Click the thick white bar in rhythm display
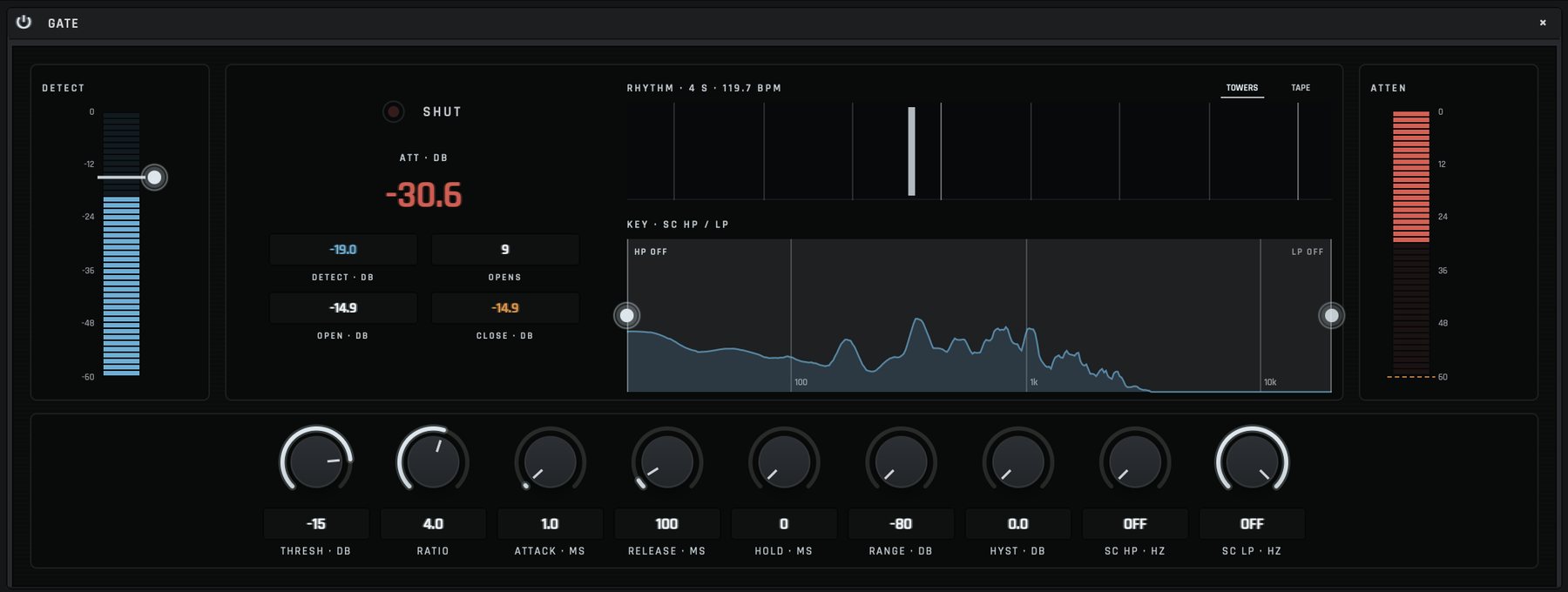This screenshot has height=592, width=1568. coord(911,151)
